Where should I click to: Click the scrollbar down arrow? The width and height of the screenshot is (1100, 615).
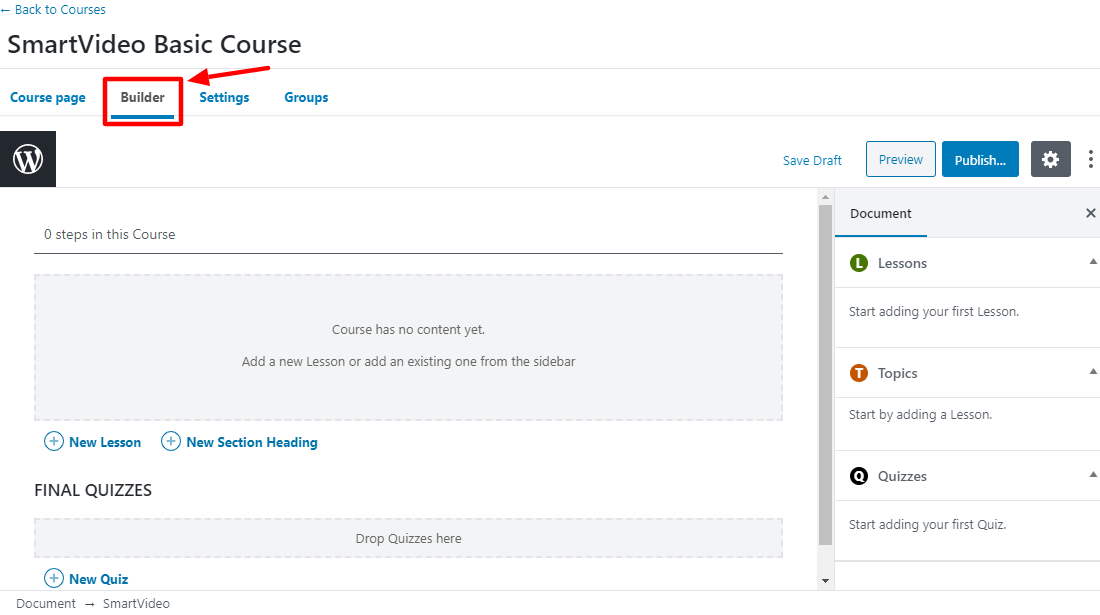[825, 581]
